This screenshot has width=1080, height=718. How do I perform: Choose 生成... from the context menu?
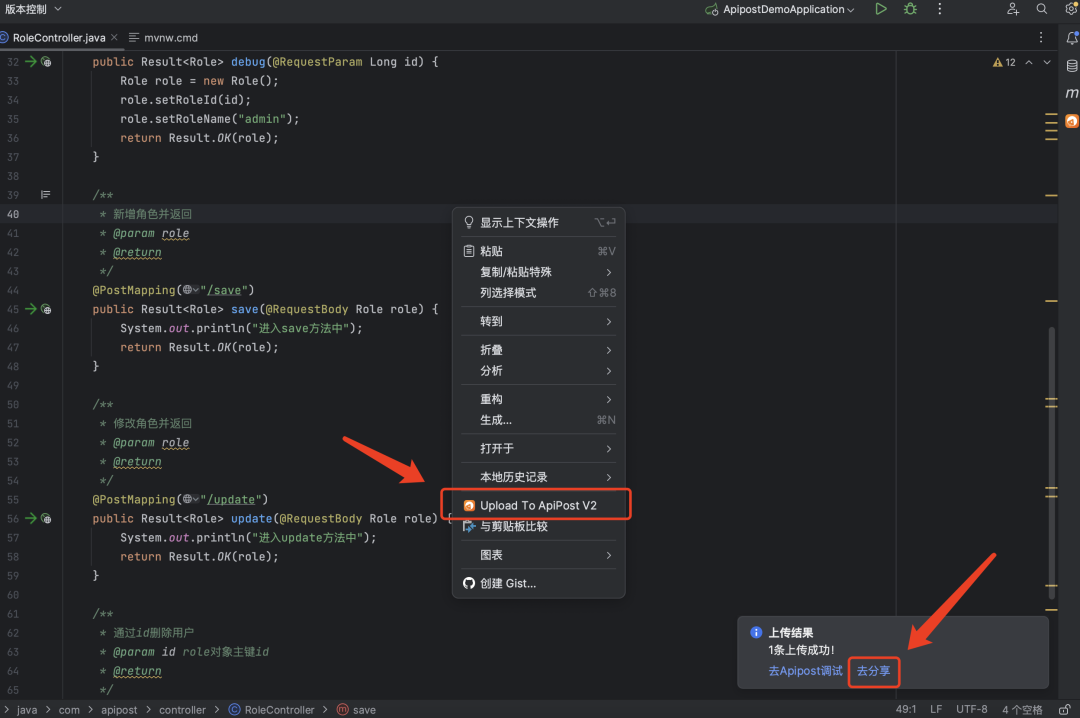click(x=539, y=420)
